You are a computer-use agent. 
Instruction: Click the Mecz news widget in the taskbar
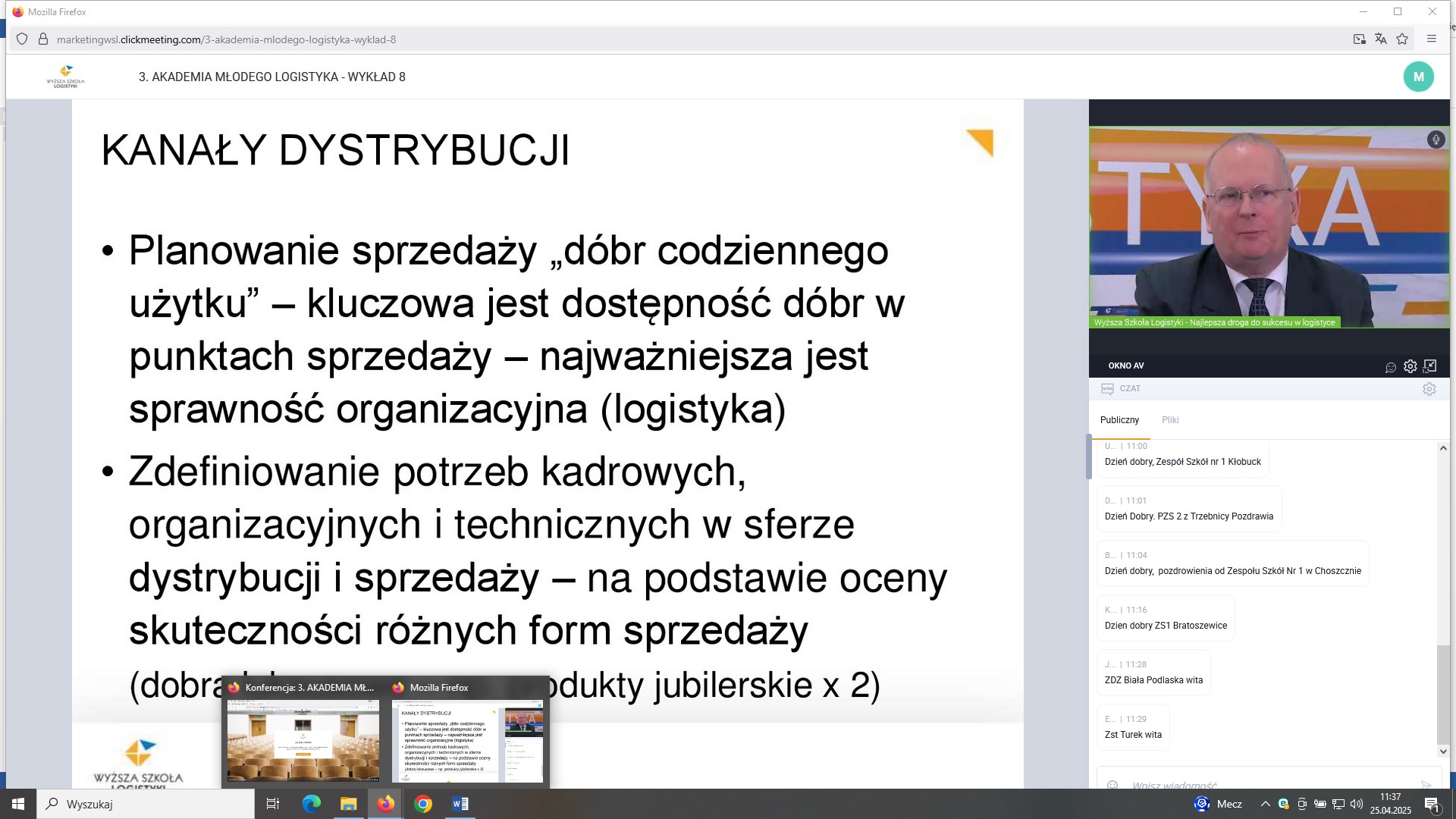[x=1219, y=804]
